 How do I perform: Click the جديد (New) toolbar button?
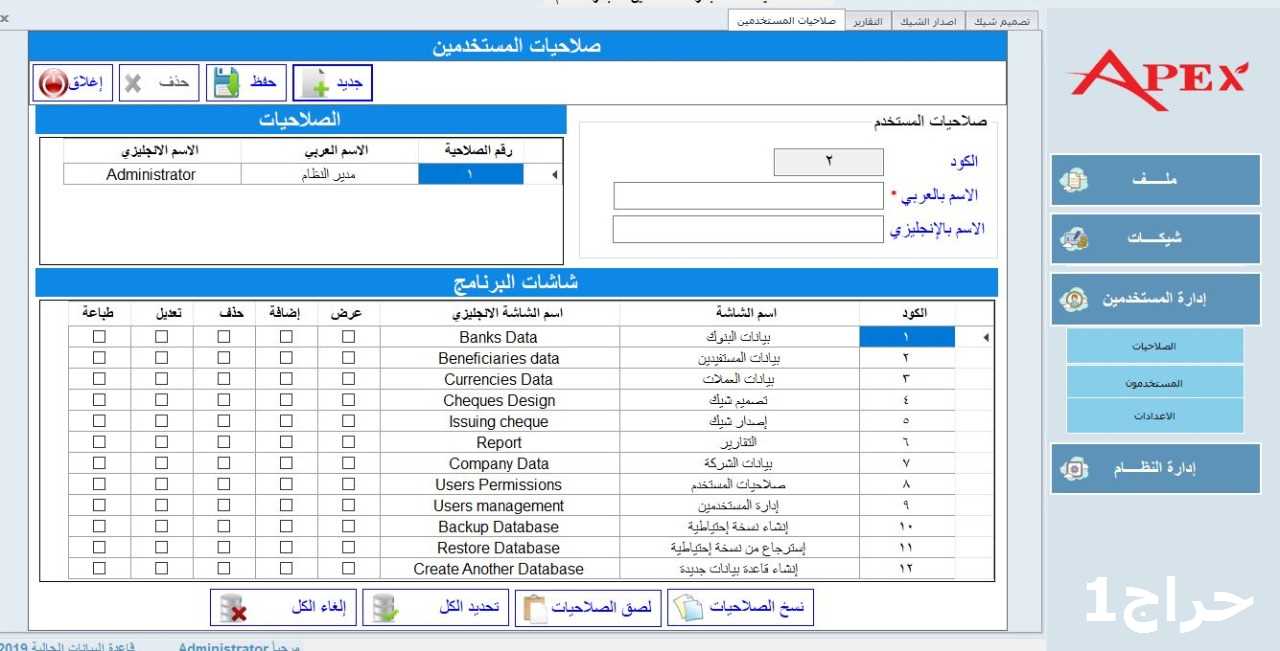click(333, 83)
